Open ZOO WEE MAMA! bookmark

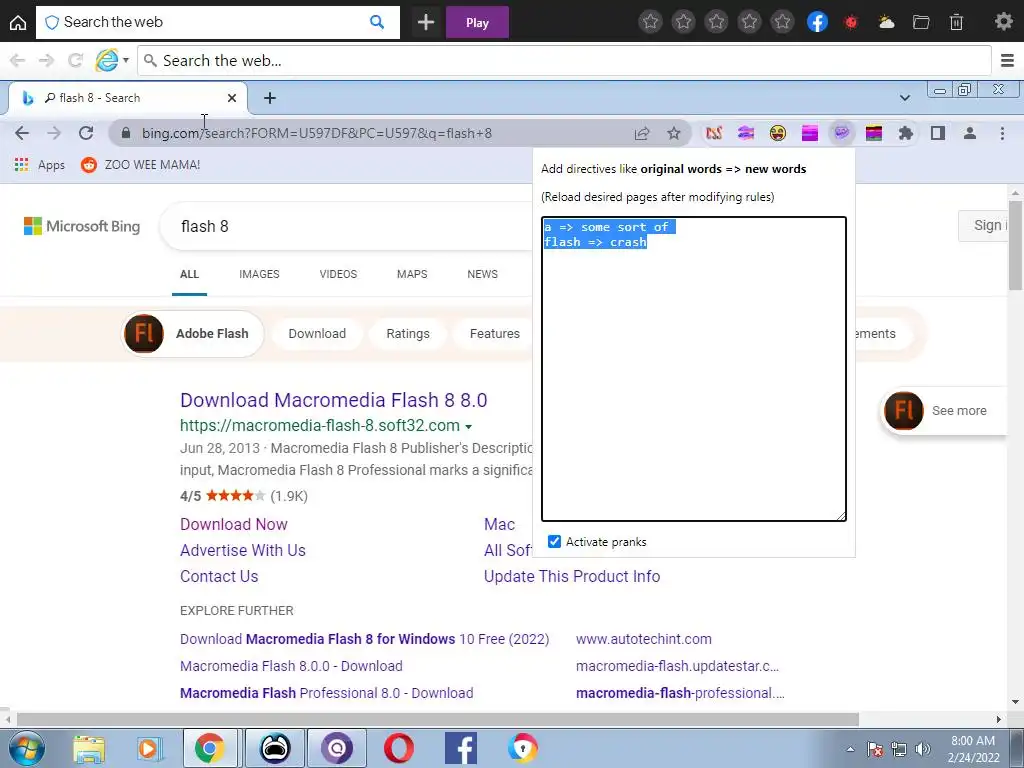pyautogui.click(x=140, y=165)
